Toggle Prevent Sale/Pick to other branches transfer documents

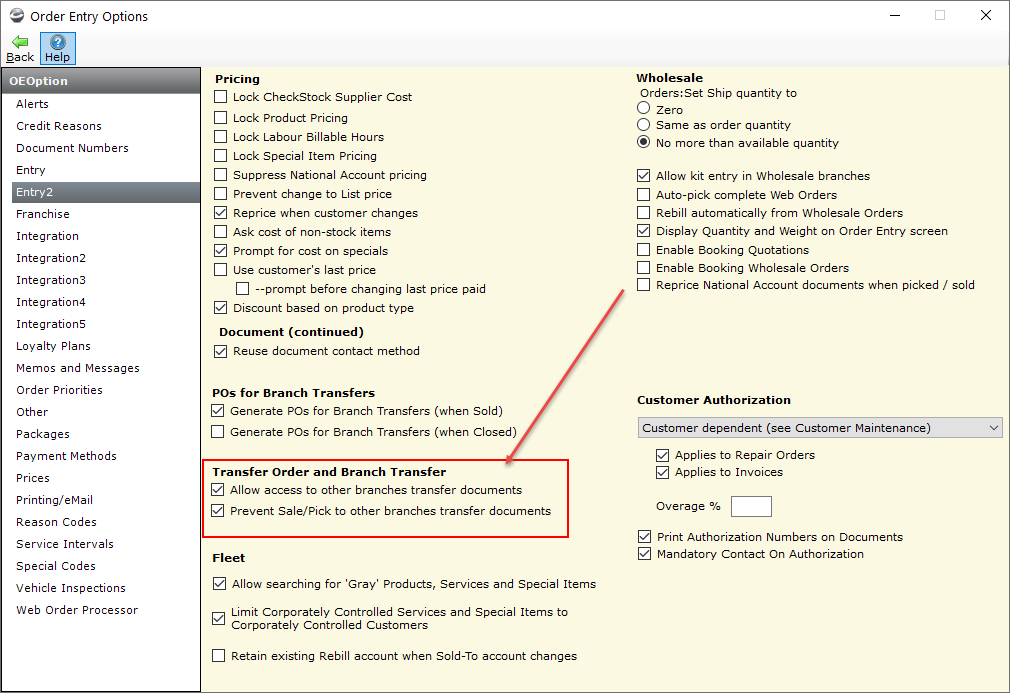(218, 511)
